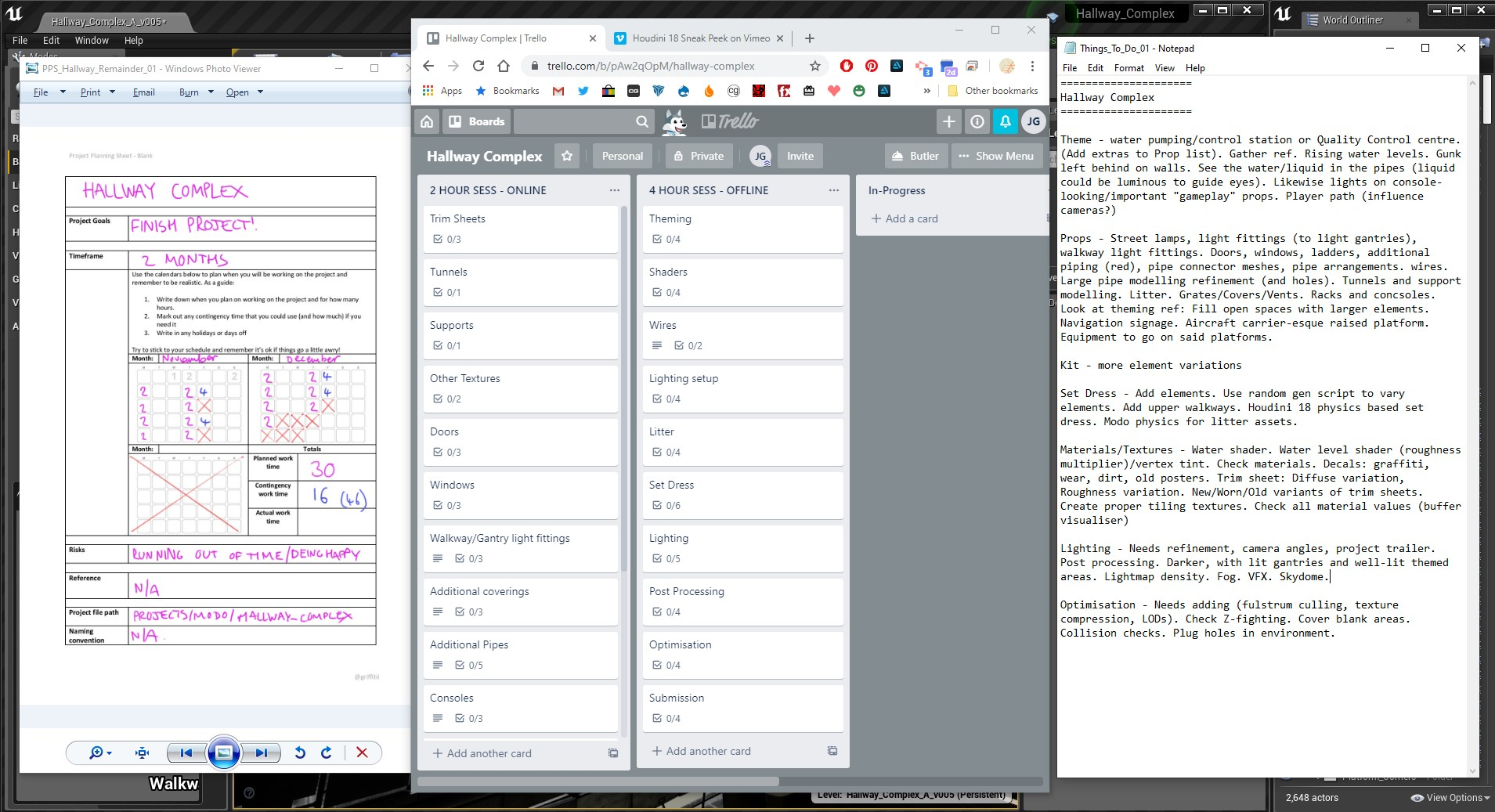Open list actions for 2 HOUR SESS - ONLINE
This screenshot has width=1495, height=812.
click(615, 190)
